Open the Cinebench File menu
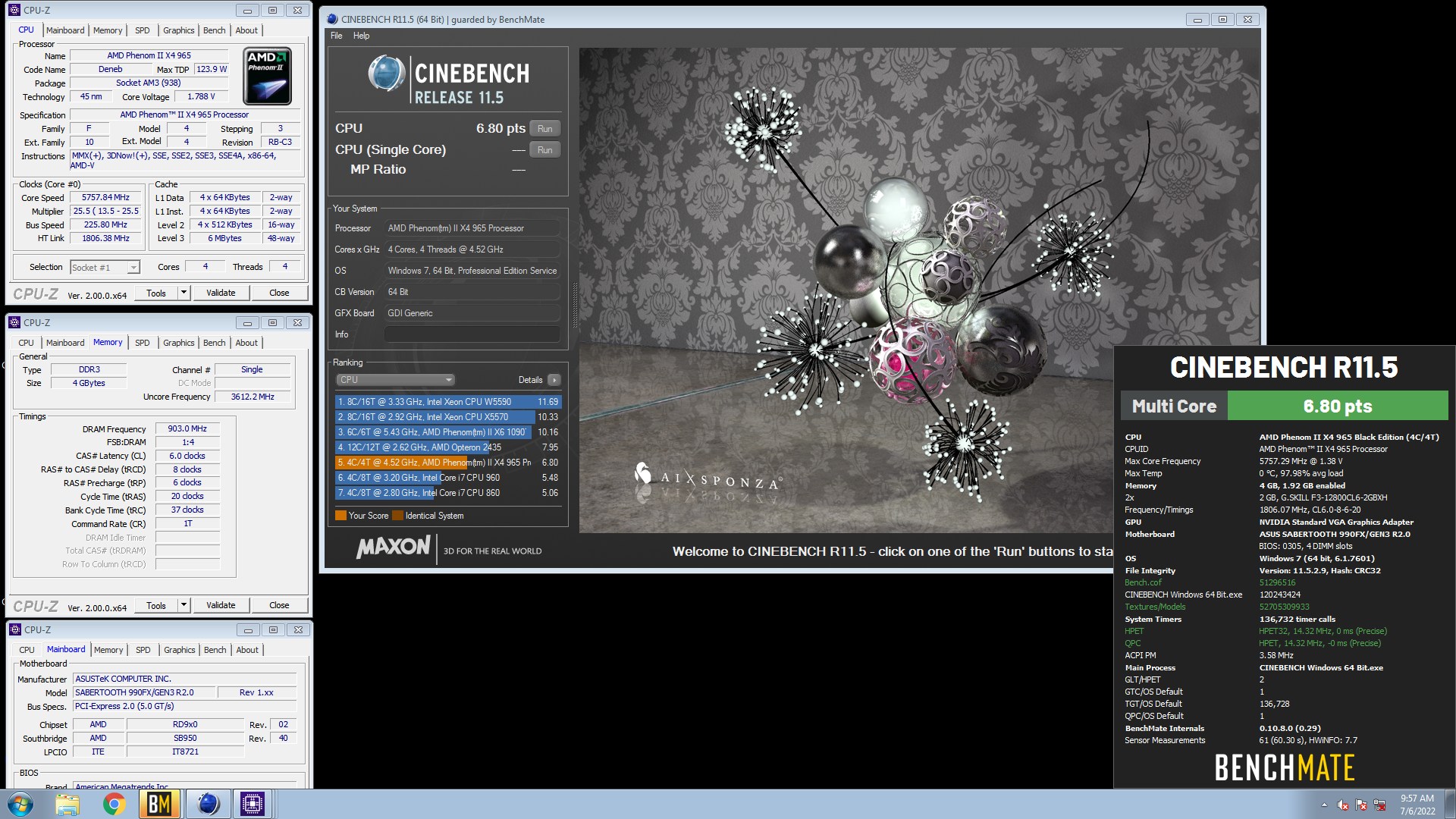Viewport: 1456px width, 819px height. [x=337, y=36]
